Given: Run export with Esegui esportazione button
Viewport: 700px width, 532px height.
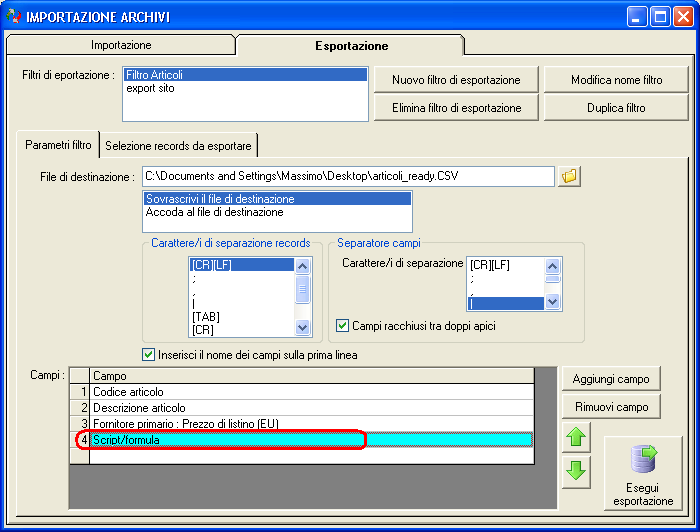Looking at the screenshot, I should (643, 473).
